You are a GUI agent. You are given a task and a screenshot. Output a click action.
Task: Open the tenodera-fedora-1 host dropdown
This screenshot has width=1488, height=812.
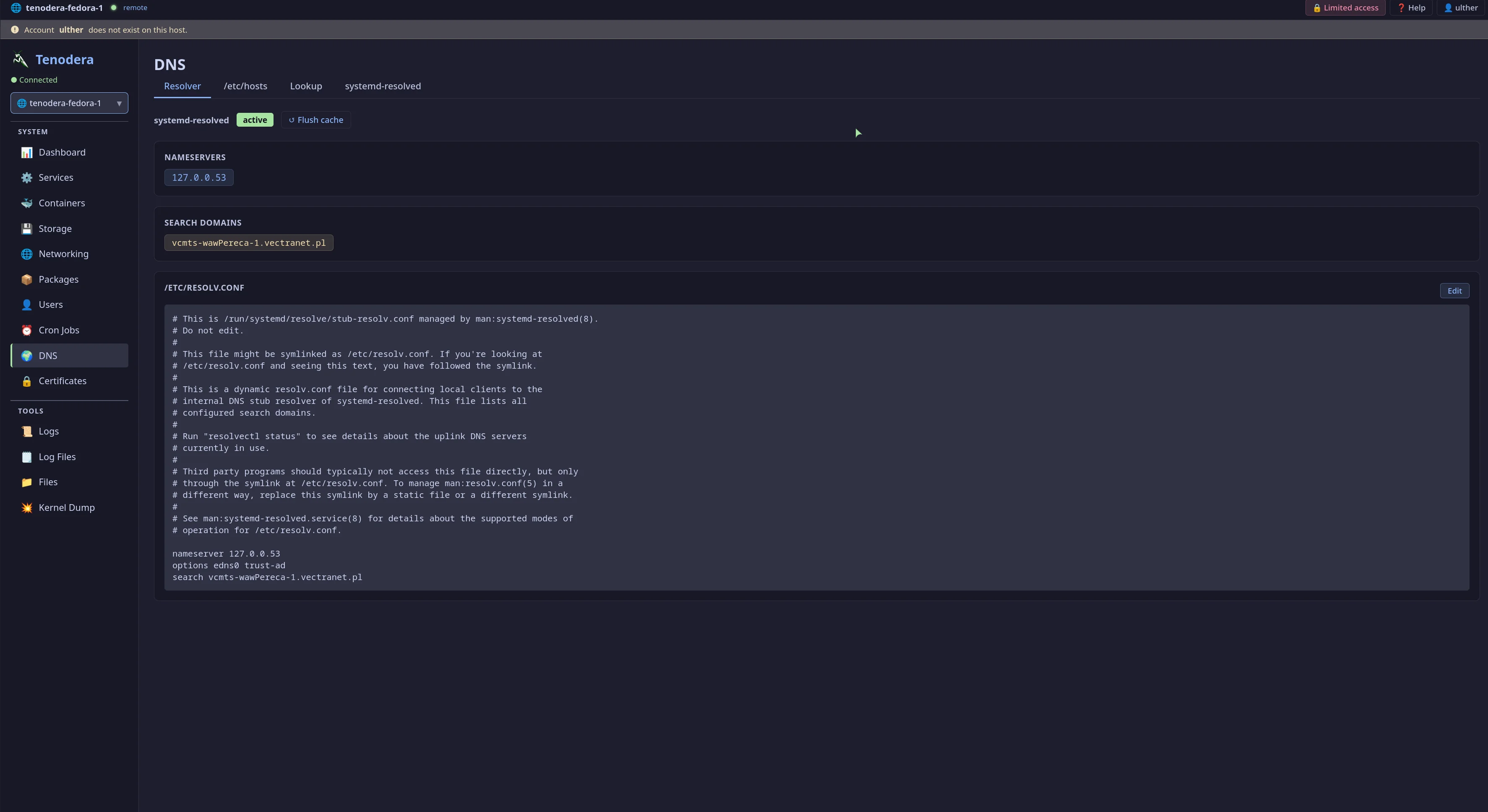tap(69, 103)
